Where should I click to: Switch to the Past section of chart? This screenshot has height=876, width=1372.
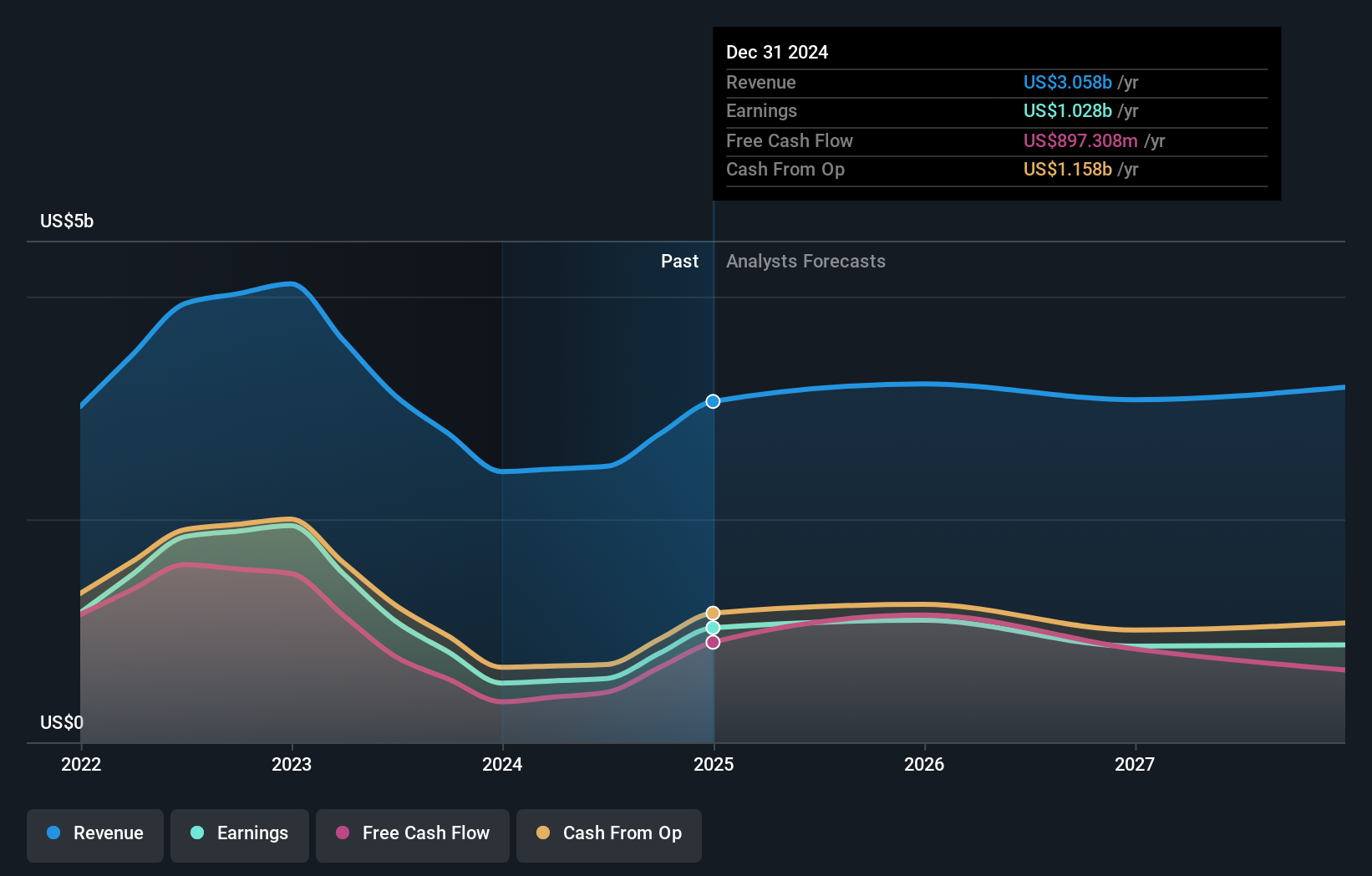679,261
